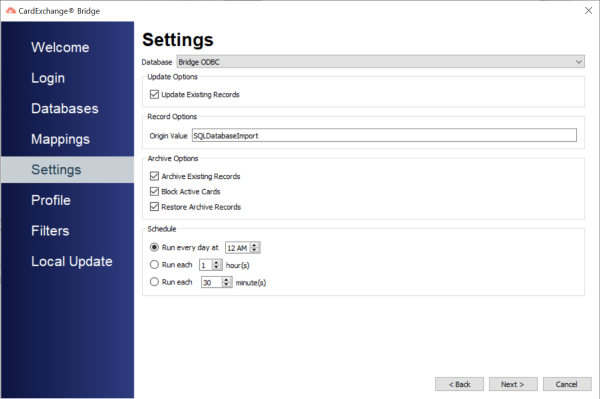Click the 12 AM time spinner arrows
The width and height of the screenshot is (600, 399).
click(254, 248)
